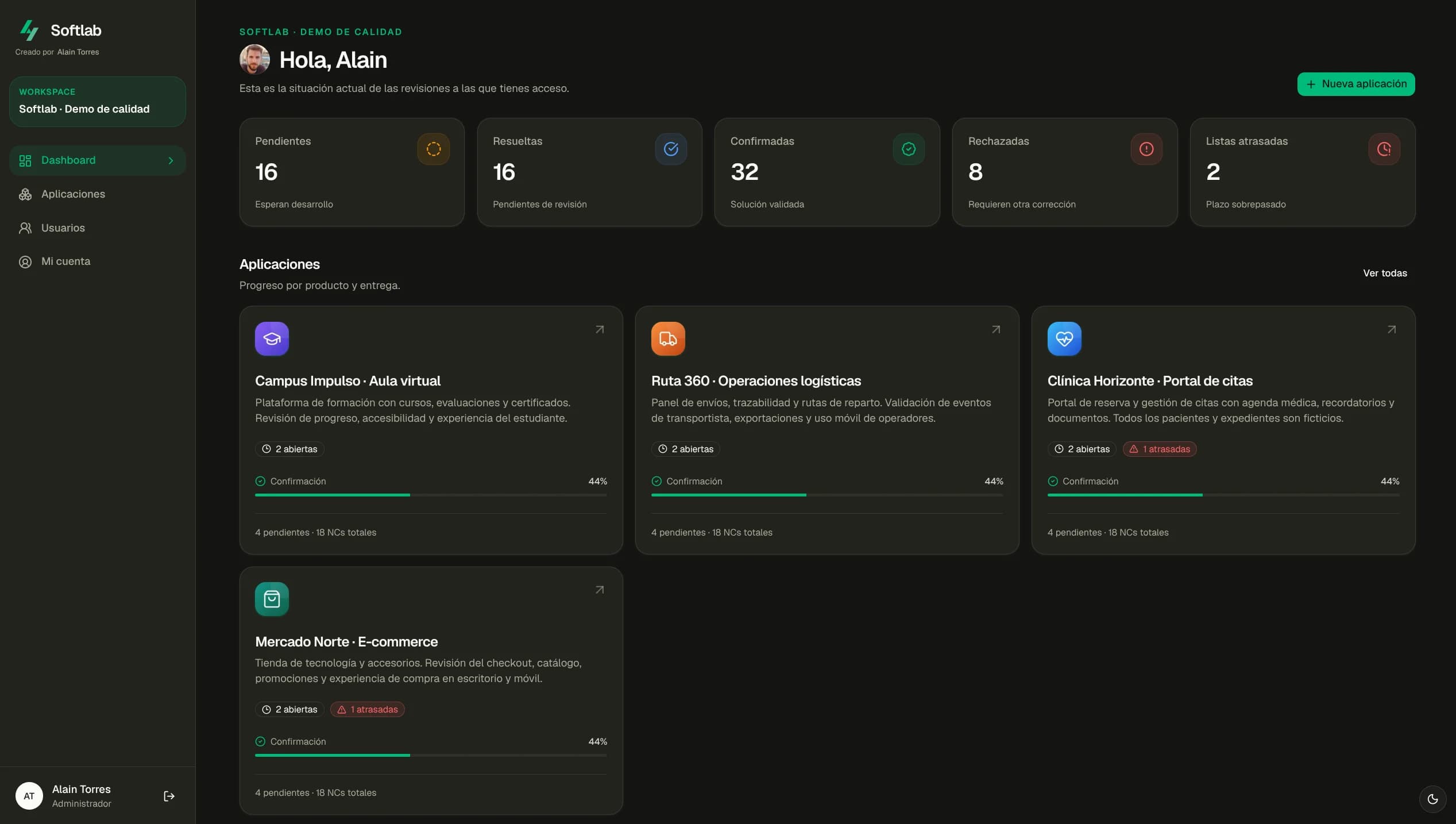Click the Plazo sobrepasado text
The height and width of the screenshot is (824, 1456).
tap(1246, 205)
